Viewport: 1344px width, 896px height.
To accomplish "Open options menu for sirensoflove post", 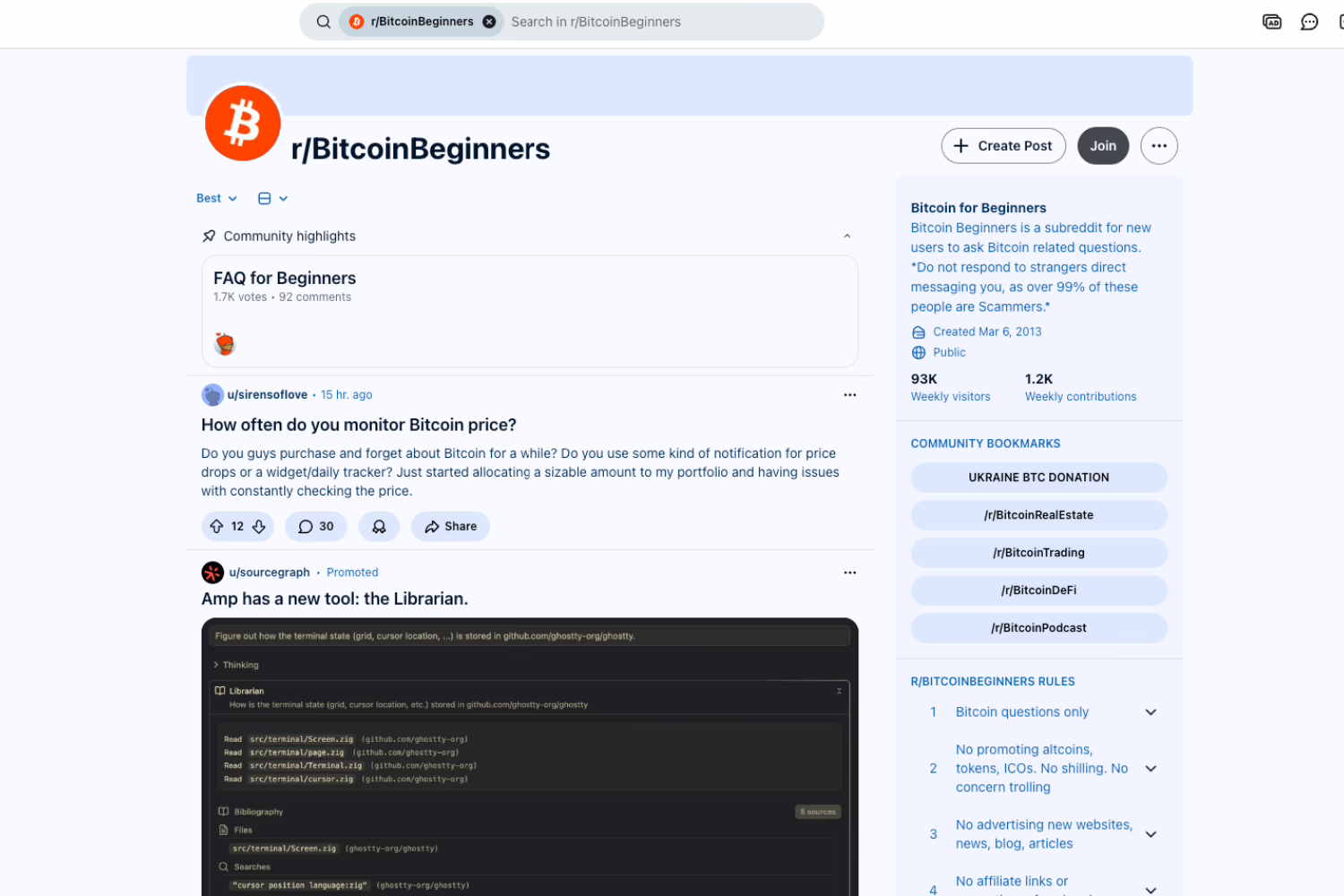I will click(849, 395).
